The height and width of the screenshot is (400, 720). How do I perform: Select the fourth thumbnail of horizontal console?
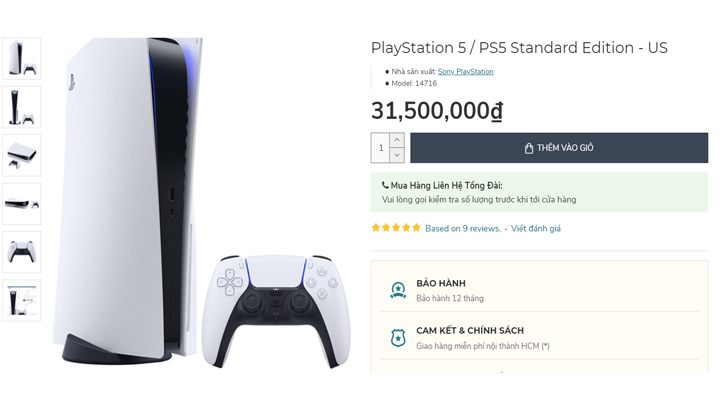(22, 204)
